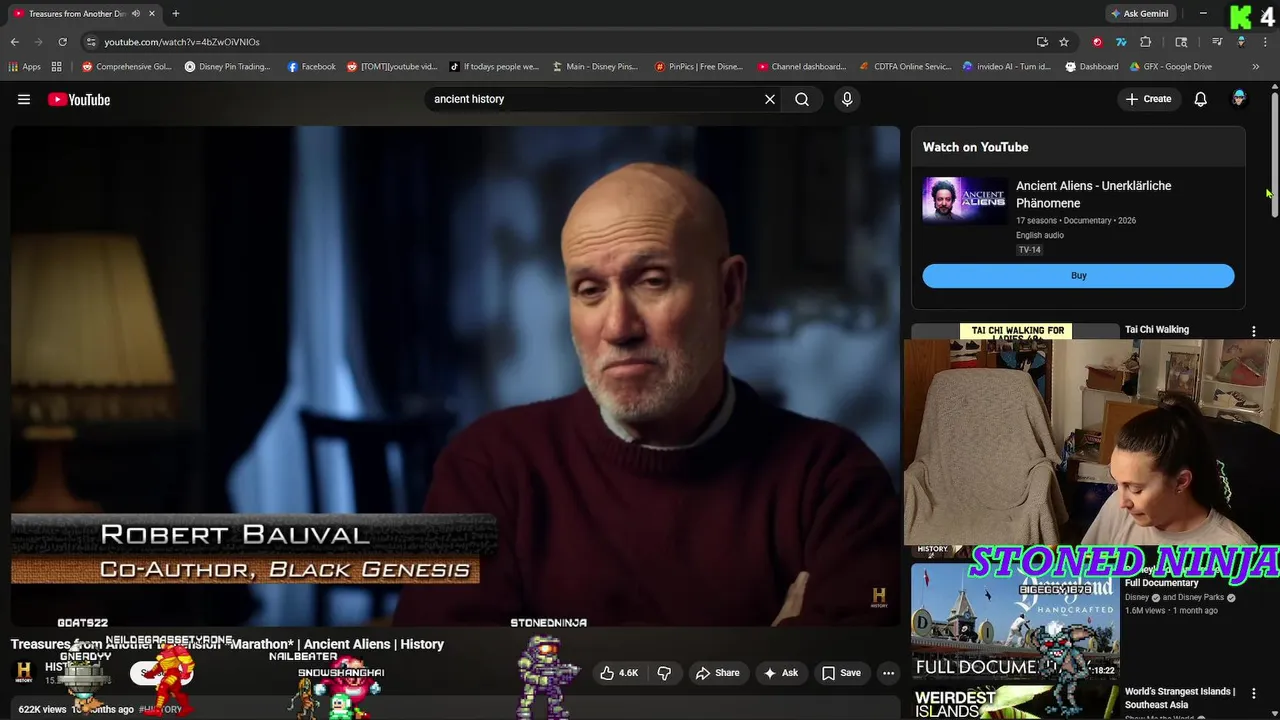Viewport: 1280px width, 720px height.
Task: Open PinPics Free Disney bookmark
Action: click(699, 67)
